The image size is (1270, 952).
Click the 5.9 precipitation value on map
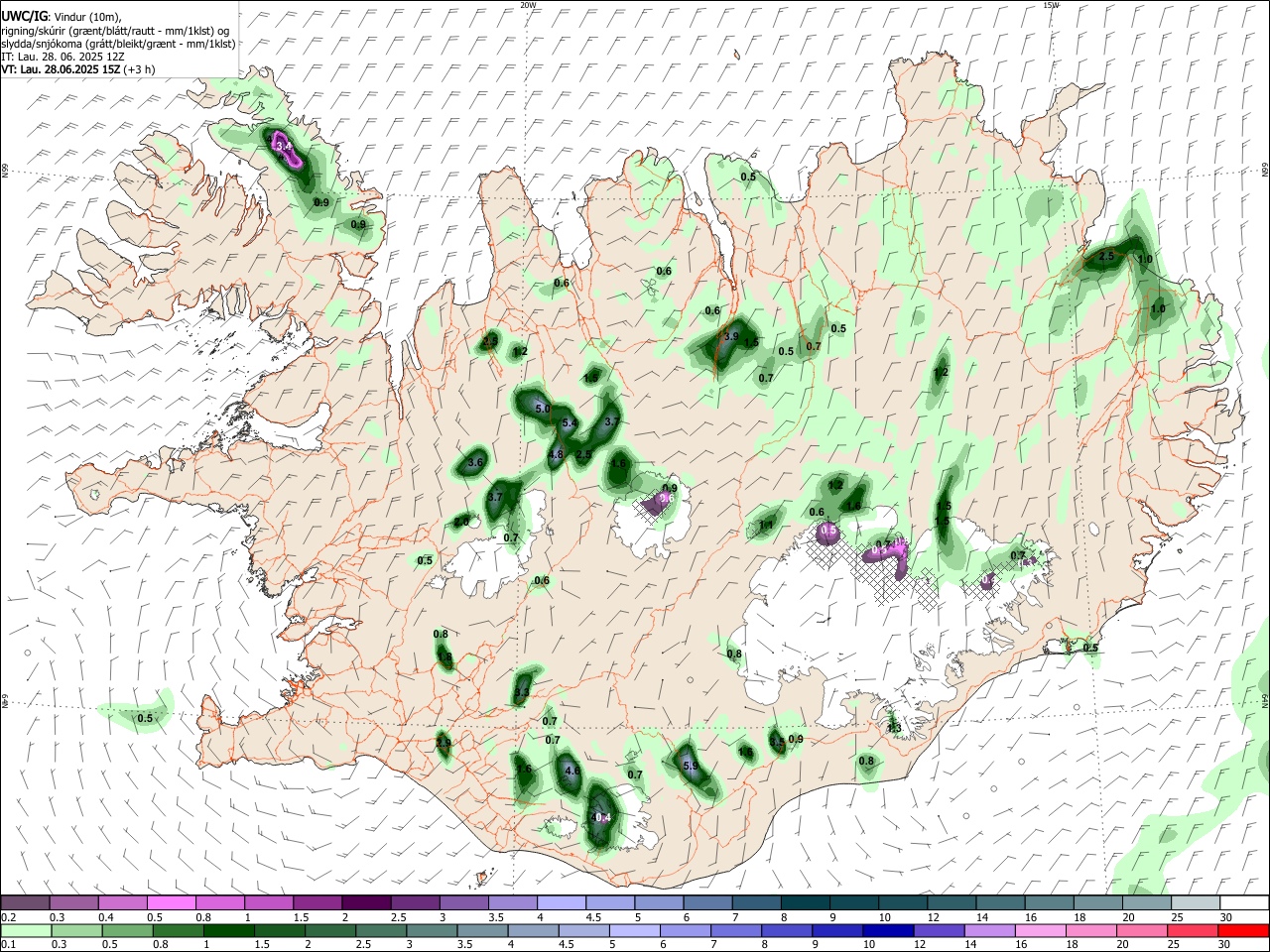click(x=691, y=766)
